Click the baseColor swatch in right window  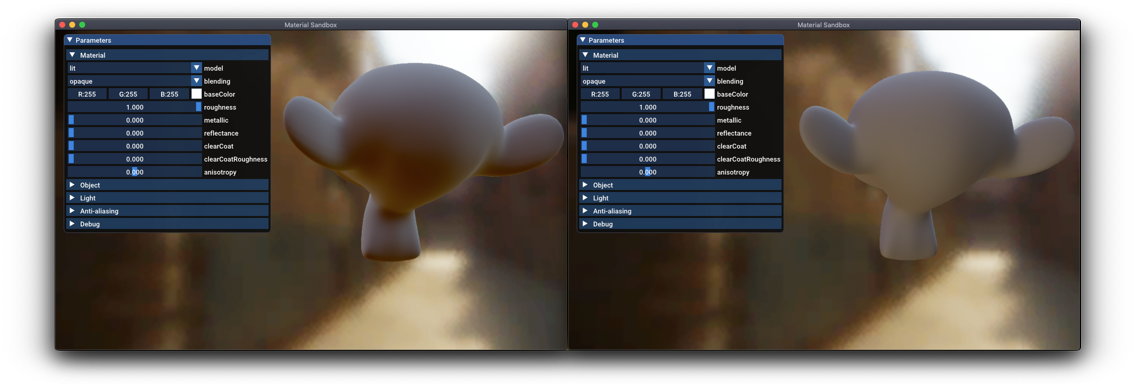709,94
